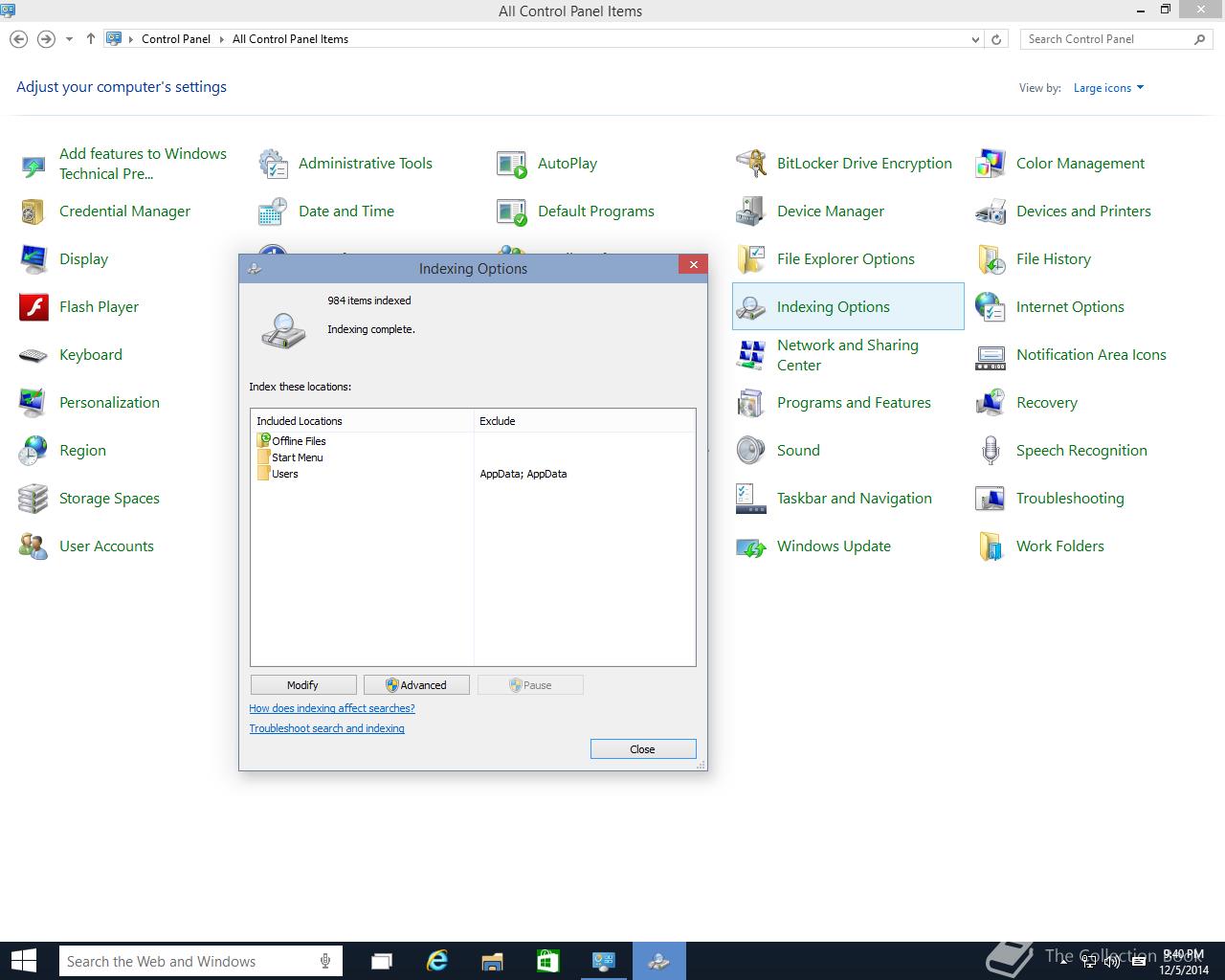Click the Control Panel breadcrumb

click(175, 39)
